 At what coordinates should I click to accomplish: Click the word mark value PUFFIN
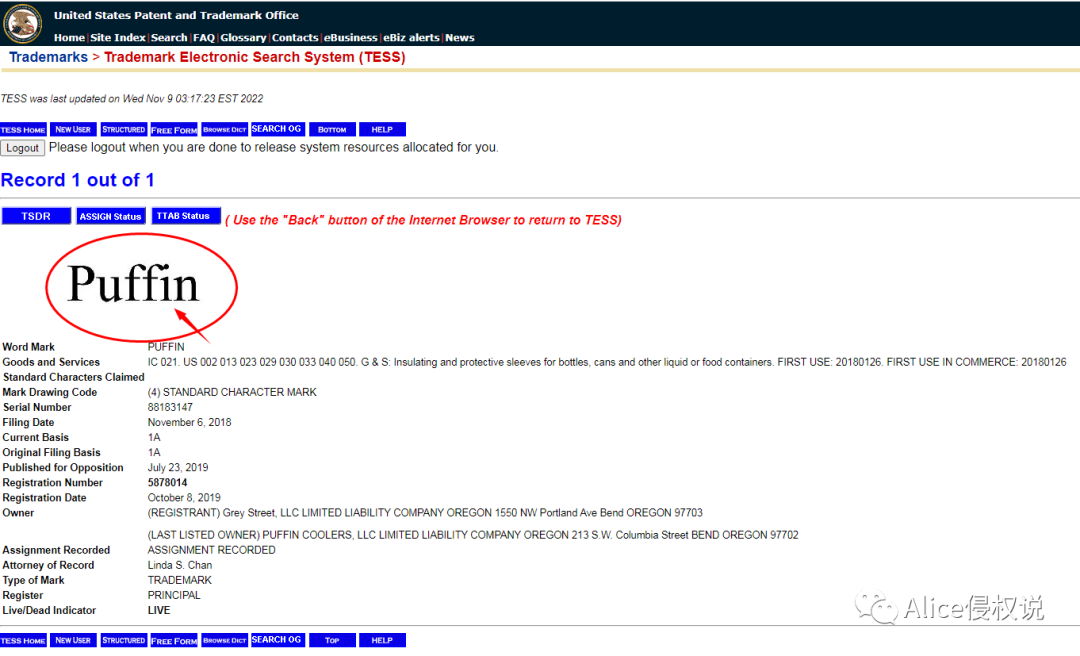point(166,347)
